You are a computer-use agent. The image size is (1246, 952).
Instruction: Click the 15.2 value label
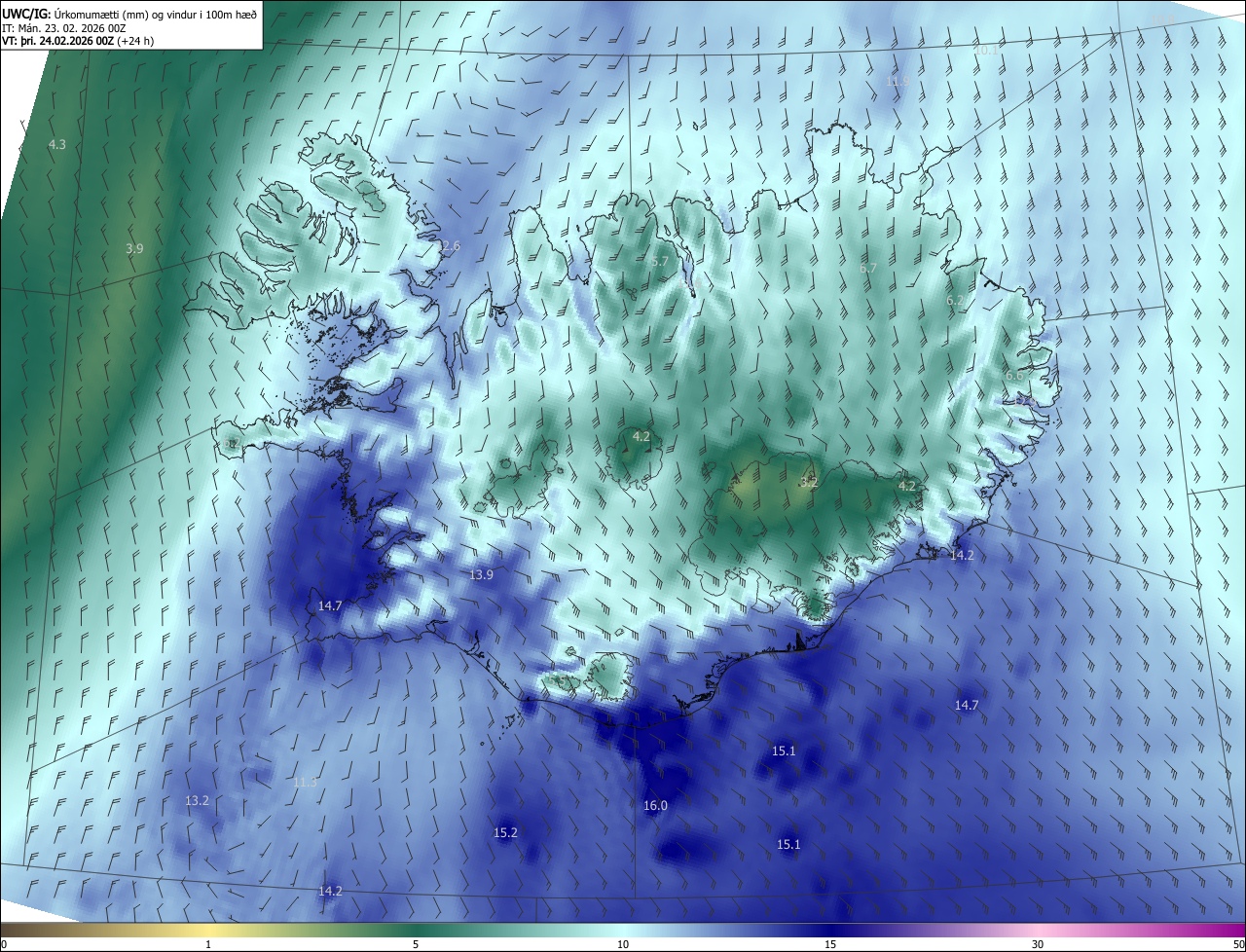pos(505,833)
